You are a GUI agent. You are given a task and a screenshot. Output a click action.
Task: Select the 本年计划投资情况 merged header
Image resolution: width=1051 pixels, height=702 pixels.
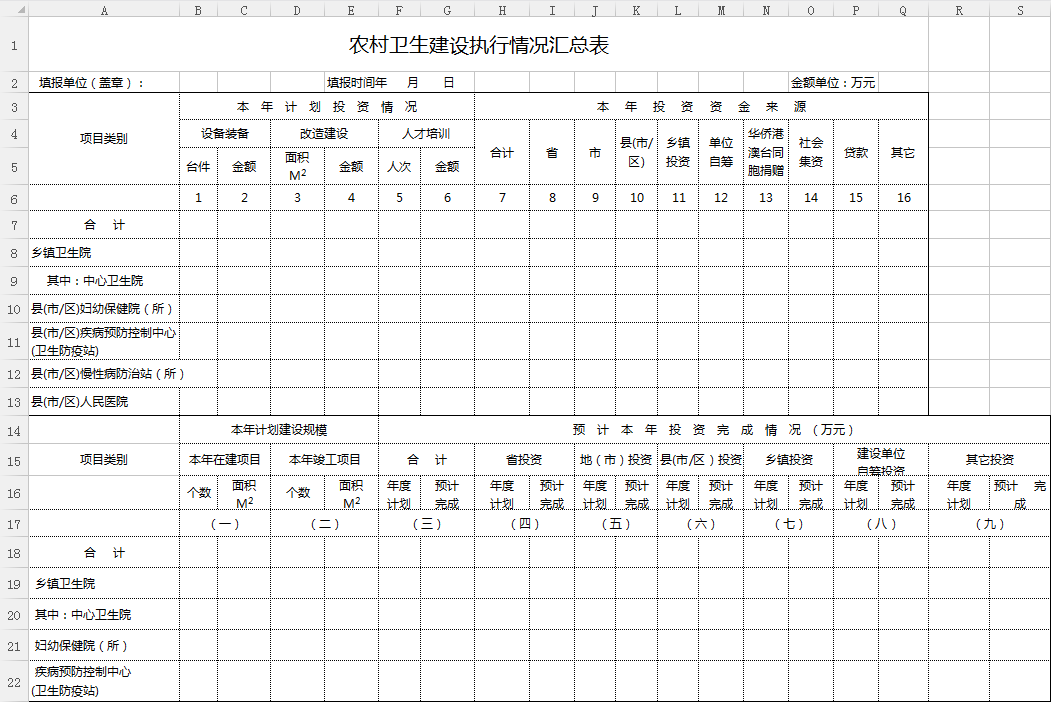click(326, 107)
